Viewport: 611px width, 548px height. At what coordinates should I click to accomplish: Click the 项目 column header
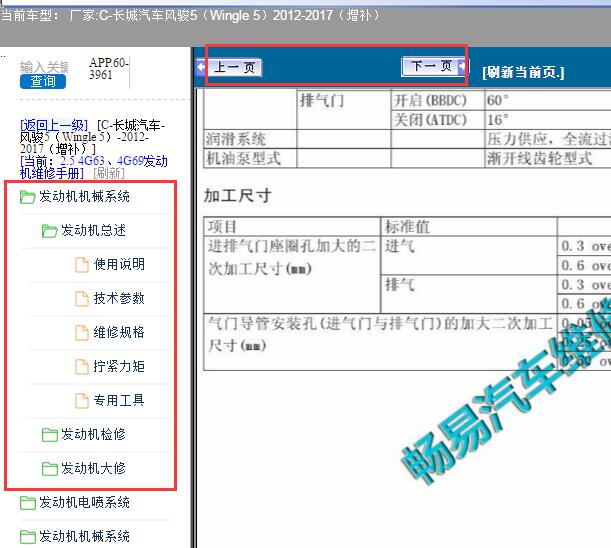(x=292, y=226)
